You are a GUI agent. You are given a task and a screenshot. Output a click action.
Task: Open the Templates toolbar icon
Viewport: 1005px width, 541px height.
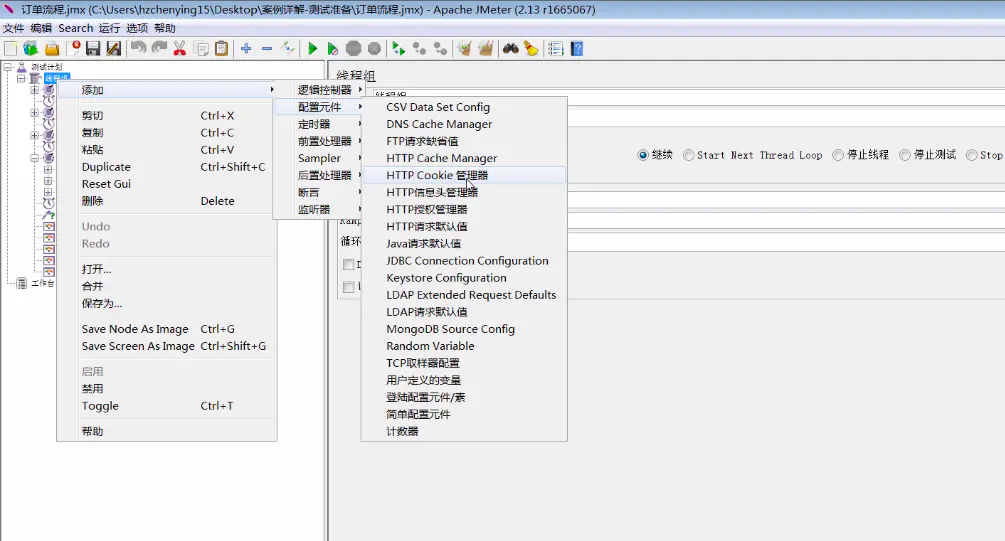pyautogui.click(x=31, y=49)
